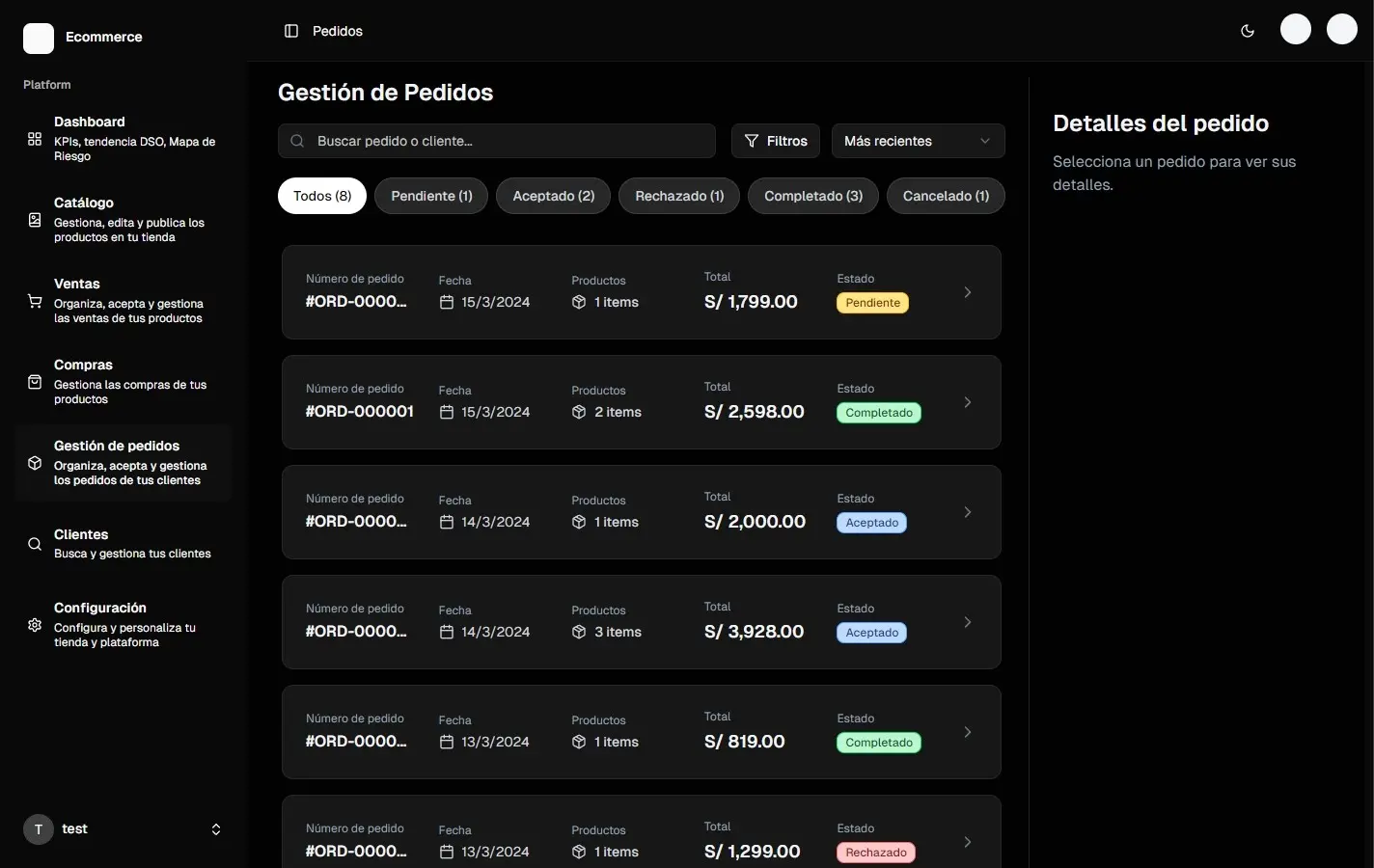Image resolution: width=1374 pixels, height=868 pixels.
Task: Select the Catálogo book icon
Action: [x=34, y=219]
